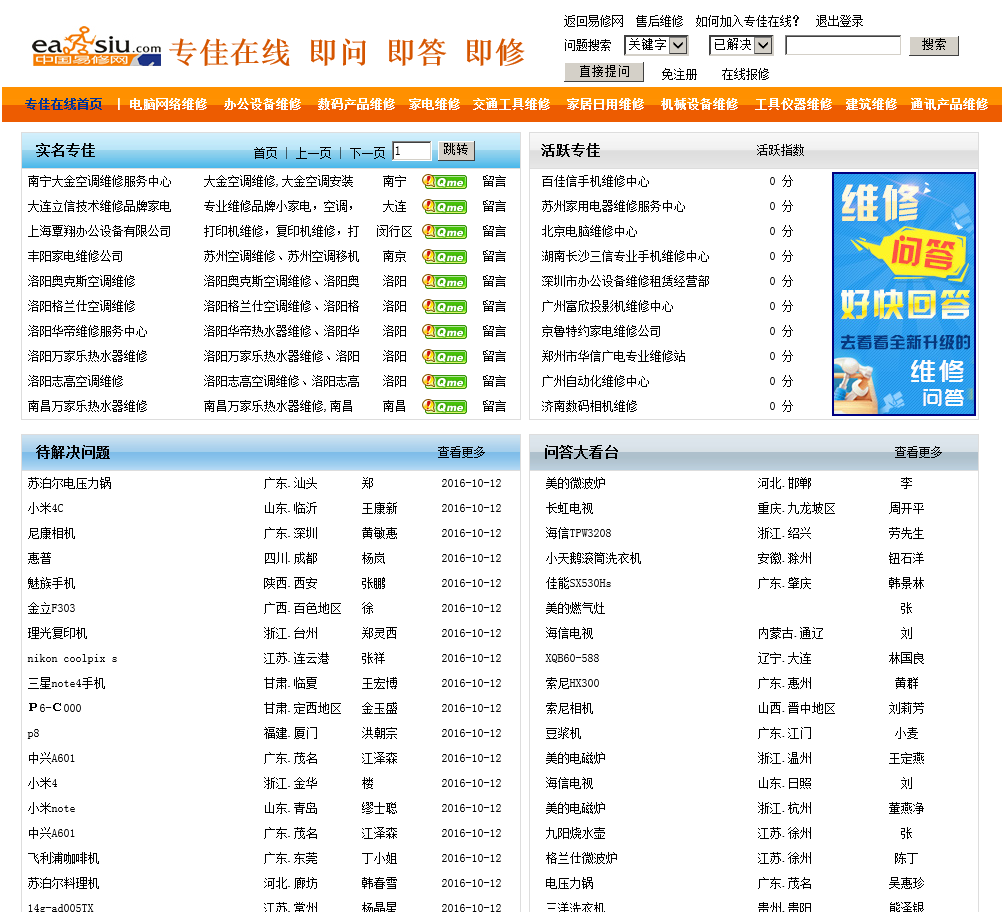This screenshot has height=912, width=1003.
Task: Open the 魅族手机 pending question
Action: tap(51, 583)
